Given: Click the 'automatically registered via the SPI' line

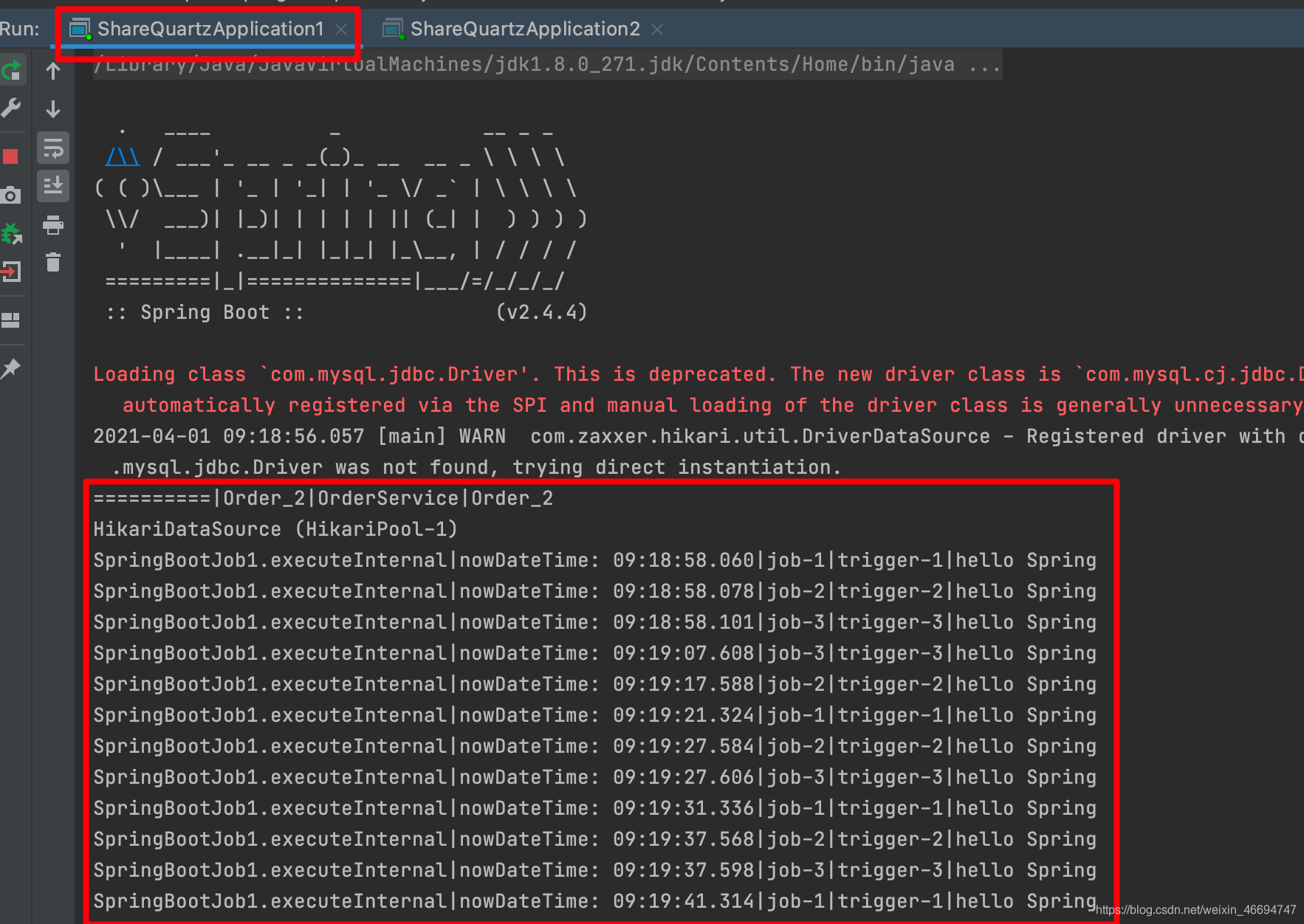Looking at the screenshot, I should click(x=713, y=405).
